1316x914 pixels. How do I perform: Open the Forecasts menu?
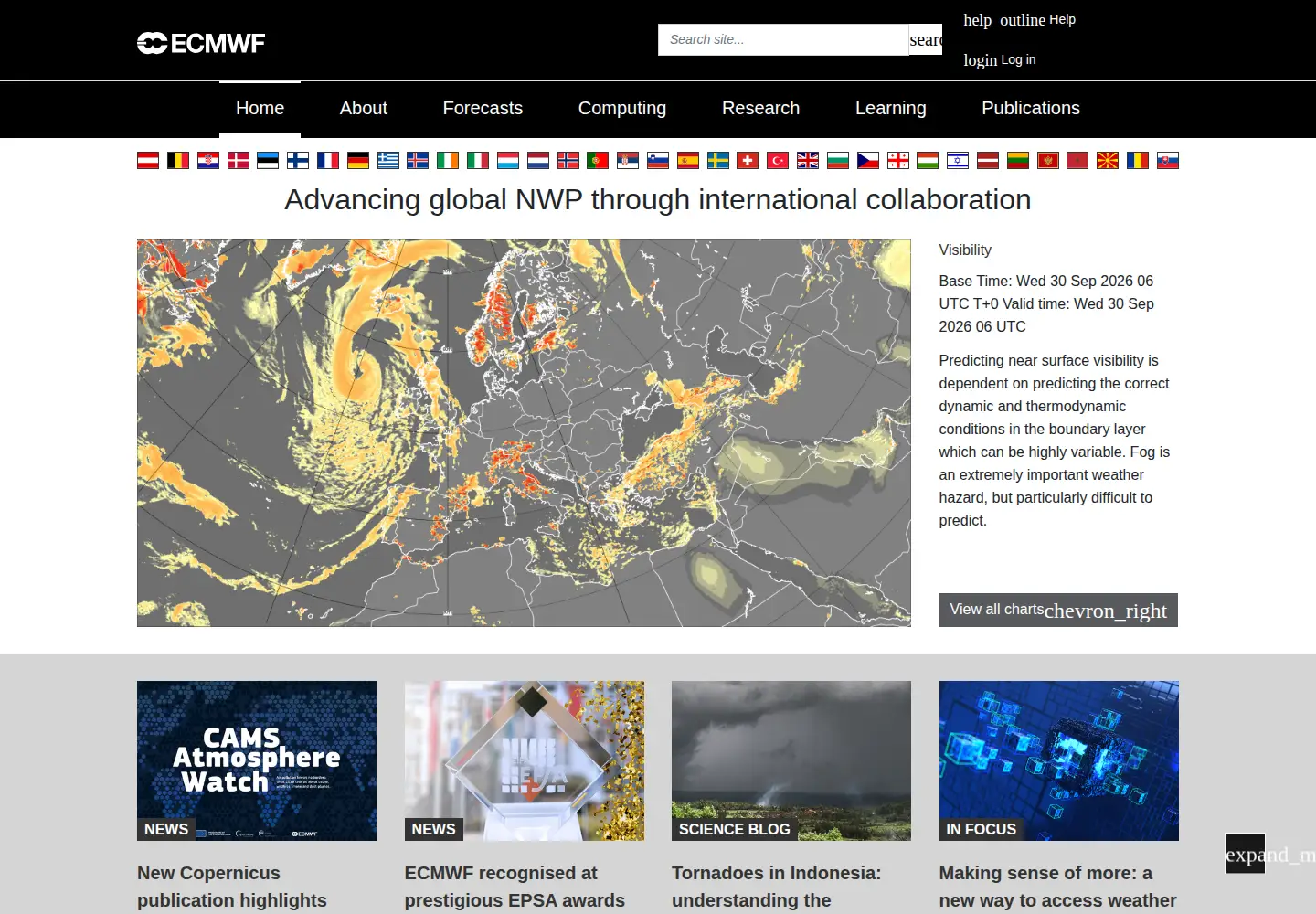(483, 109)
